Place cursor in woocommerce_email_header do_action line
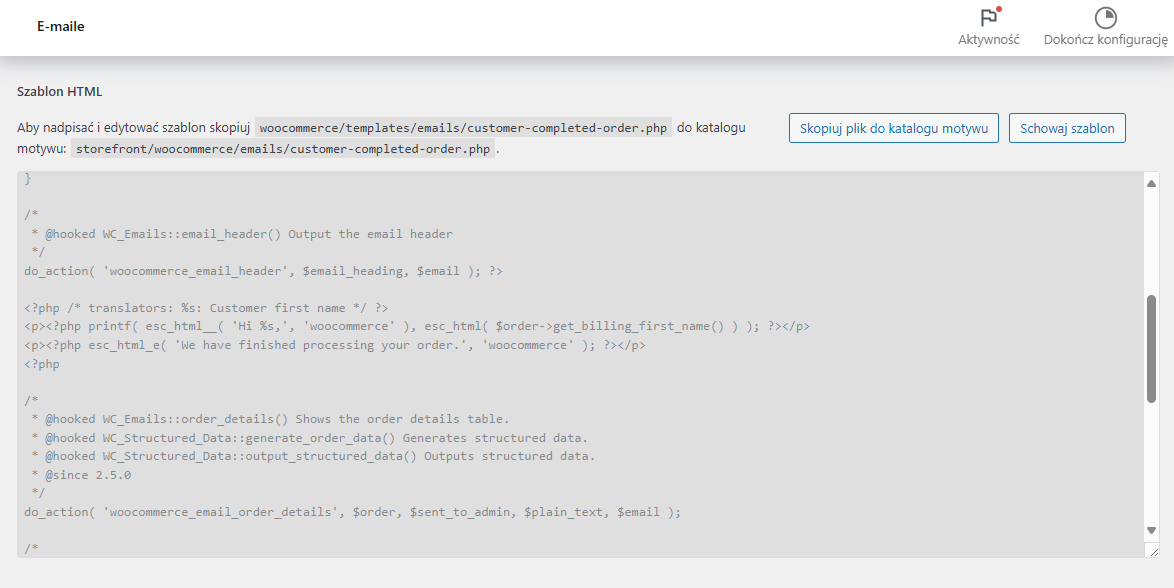The height and width of the screenshot is (588, 1174). pyautogui.click(x=264, y=271)
